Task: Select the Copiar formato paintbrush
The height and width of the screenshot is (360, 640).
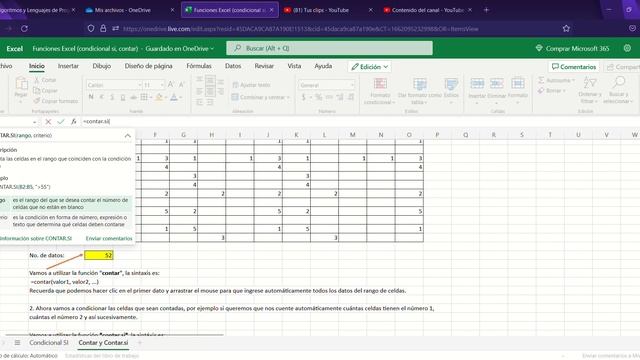Action: point(37,101)
